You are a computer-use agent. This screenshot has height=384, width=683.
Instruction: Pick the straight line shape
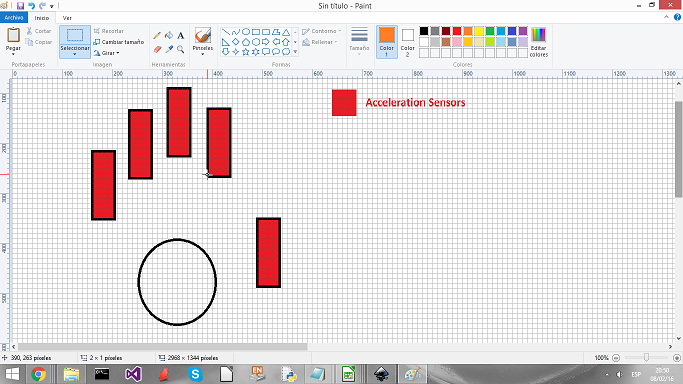(226, 32)
